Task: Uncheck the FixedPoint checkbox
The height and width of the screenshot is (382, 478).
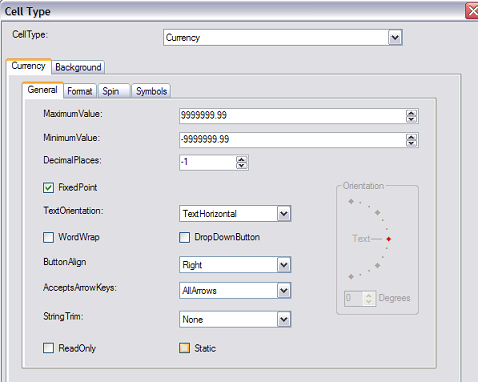Action: (48, 188)
